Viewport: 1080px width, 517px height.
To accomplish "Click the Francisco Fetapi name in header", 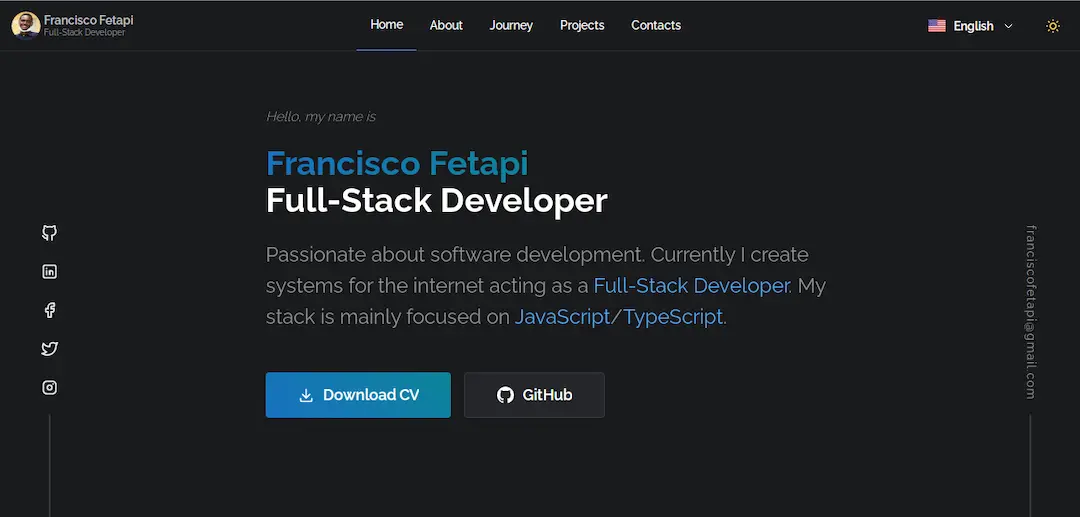I will point(89,20).
